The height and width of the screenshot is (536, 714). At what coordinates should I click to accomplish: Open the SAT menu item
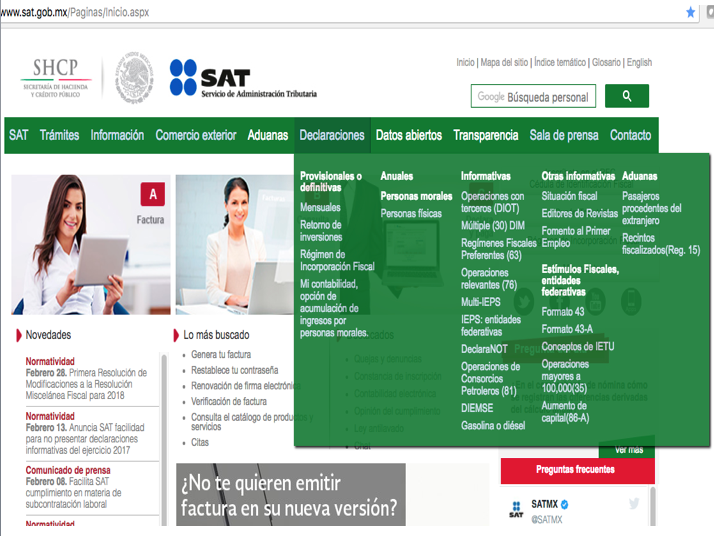point(19,135)
